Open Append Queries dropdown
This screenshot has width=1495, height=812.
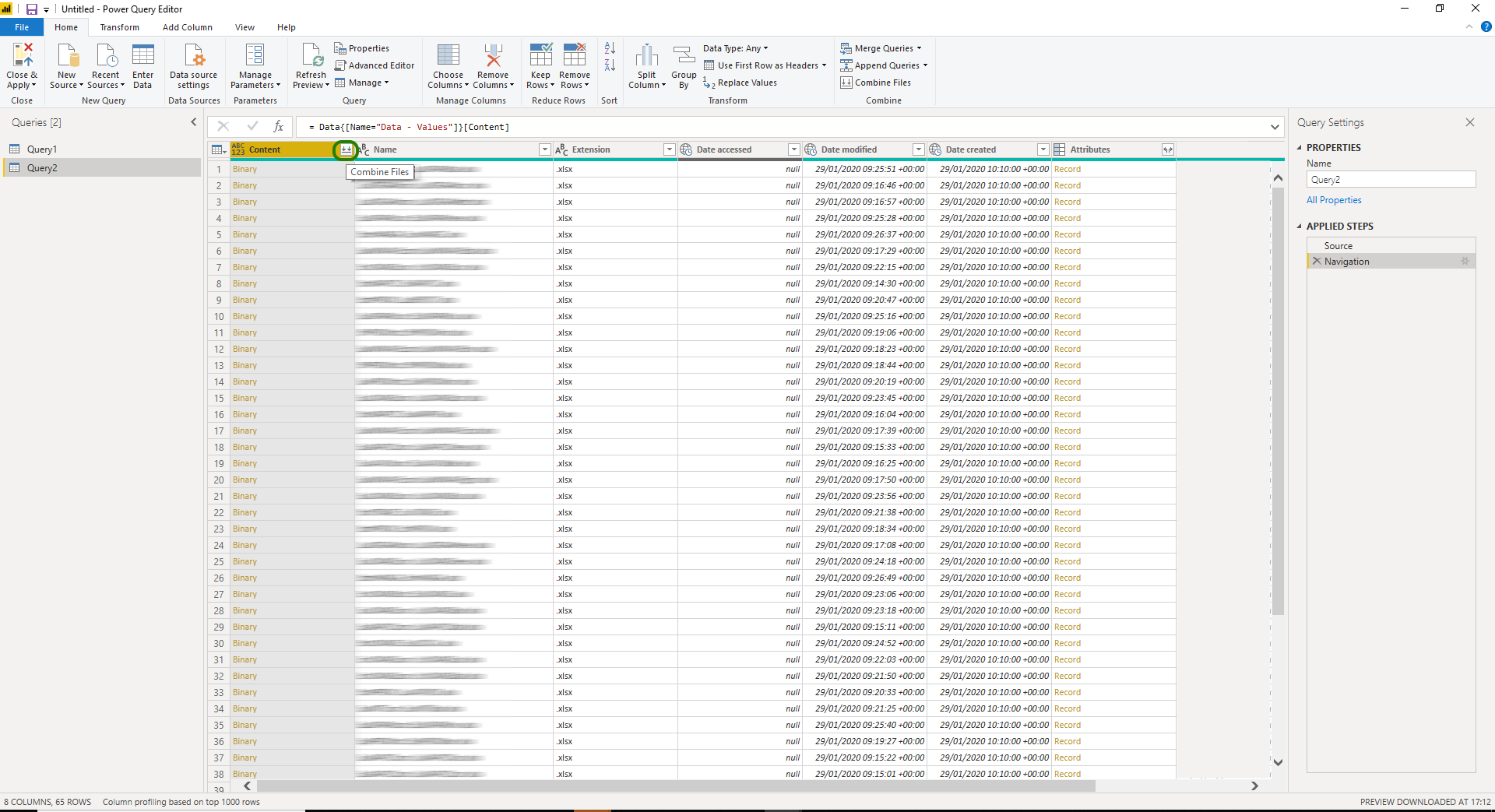(884, 65)
